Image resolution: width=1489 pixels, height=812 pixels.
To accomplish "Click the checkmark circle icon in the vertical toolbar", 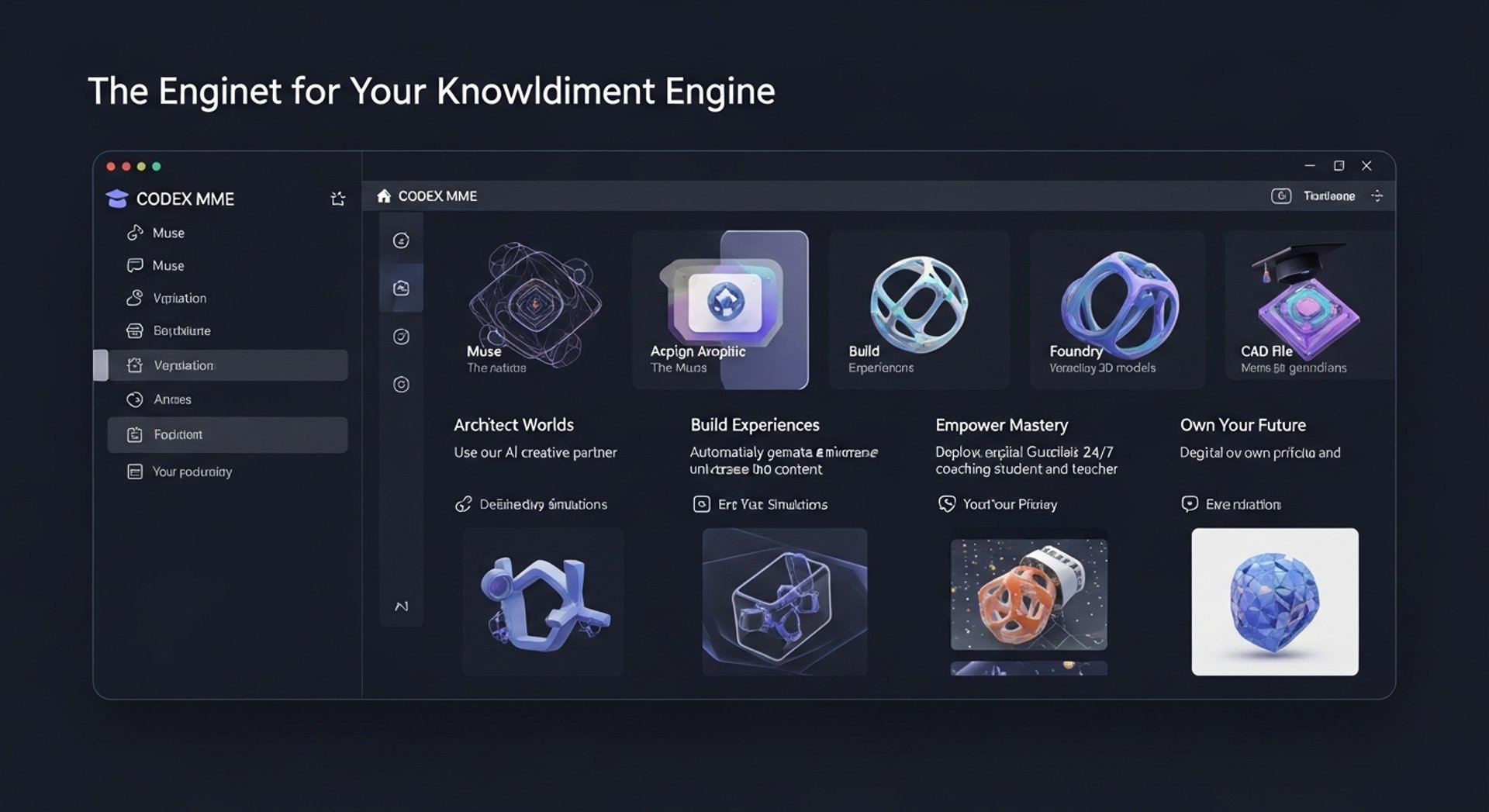I will click(401, 337).
